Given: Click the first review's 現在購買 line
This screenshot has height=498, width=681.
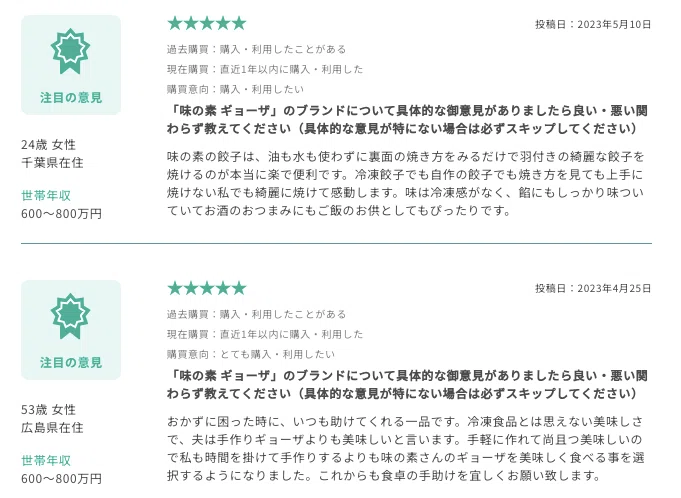Looking at the screenshot, I should (x=265, y=69).
